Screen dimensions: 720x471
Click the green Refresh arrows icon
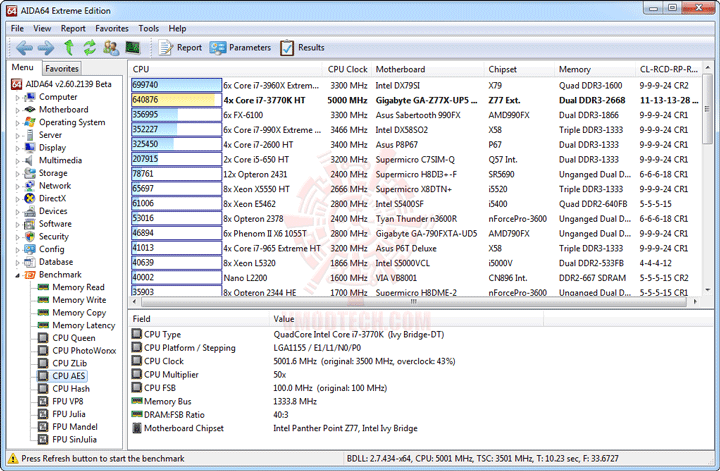90,47
